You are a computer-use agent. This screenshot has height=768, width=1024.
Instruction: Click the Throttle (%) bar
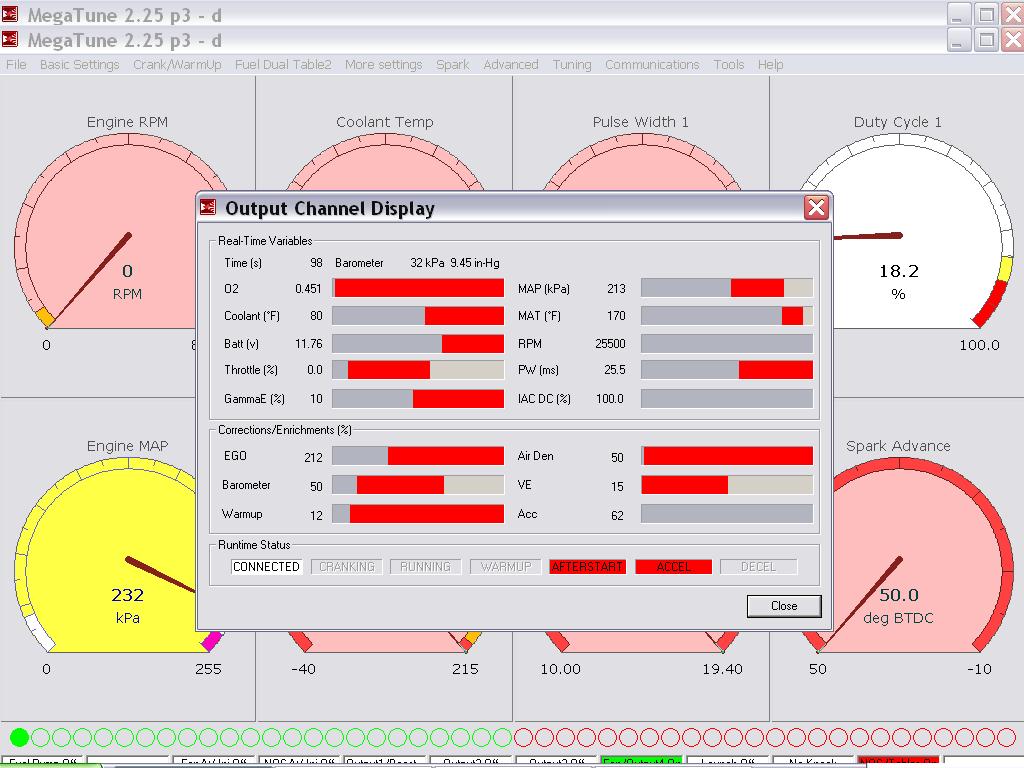point(418,370)
